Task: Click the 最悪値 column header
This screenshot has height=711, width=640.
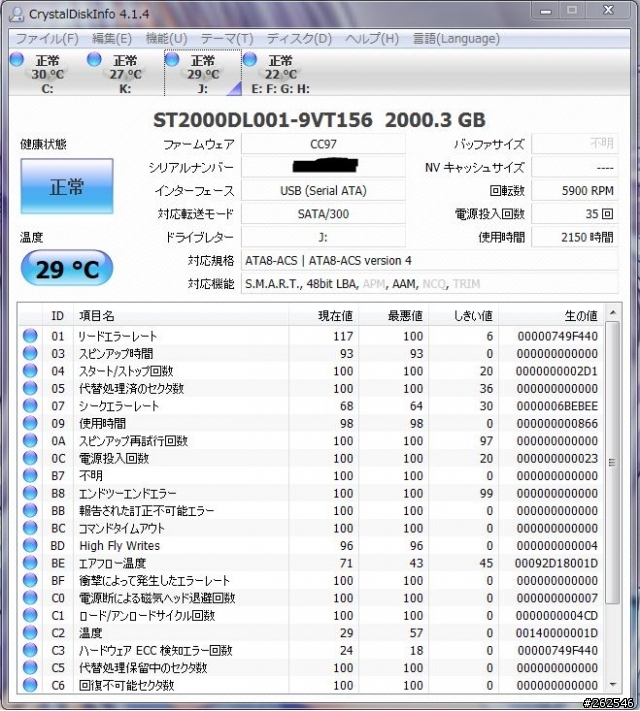Action: pos(393,316)
